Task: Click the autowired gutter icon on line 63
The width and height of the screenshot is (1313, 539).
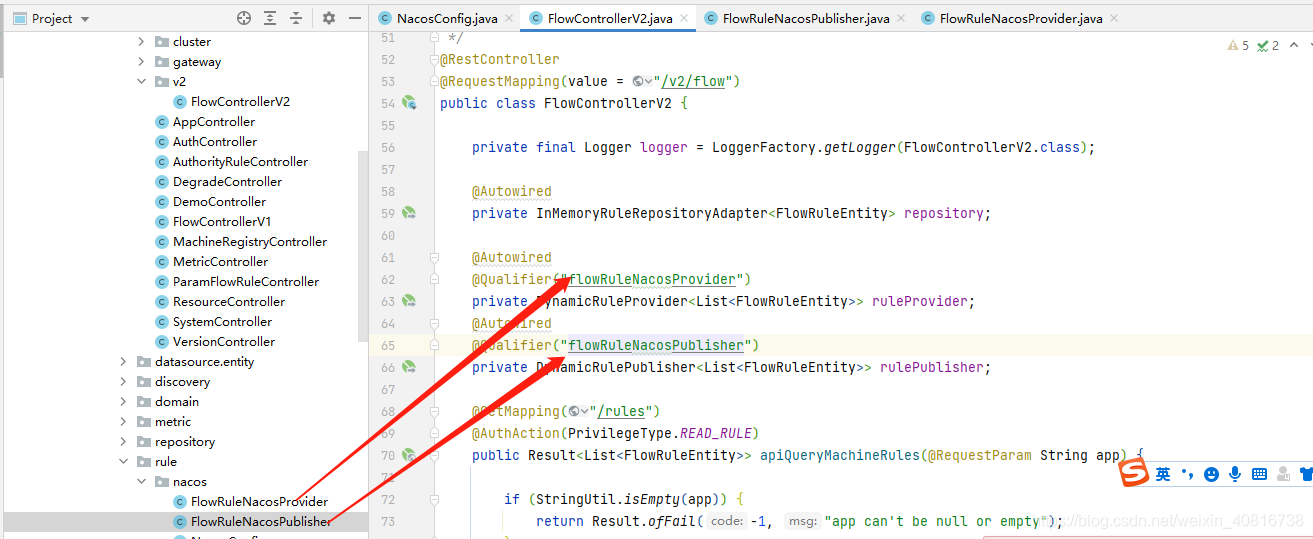Action: point(409,301)
